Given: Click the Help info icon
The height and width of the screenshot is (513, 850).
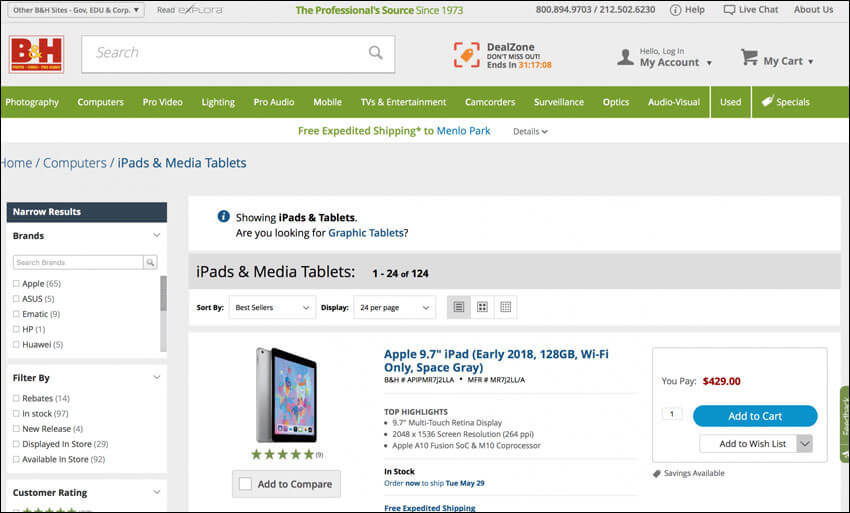Looking at the screenshot, I should 675,10.
